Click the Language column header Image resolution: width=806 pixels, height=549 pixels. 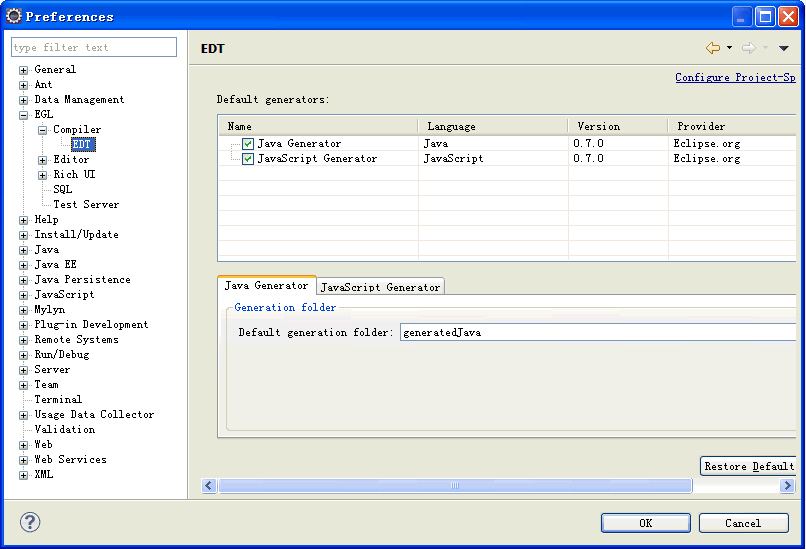pos(493,126)
